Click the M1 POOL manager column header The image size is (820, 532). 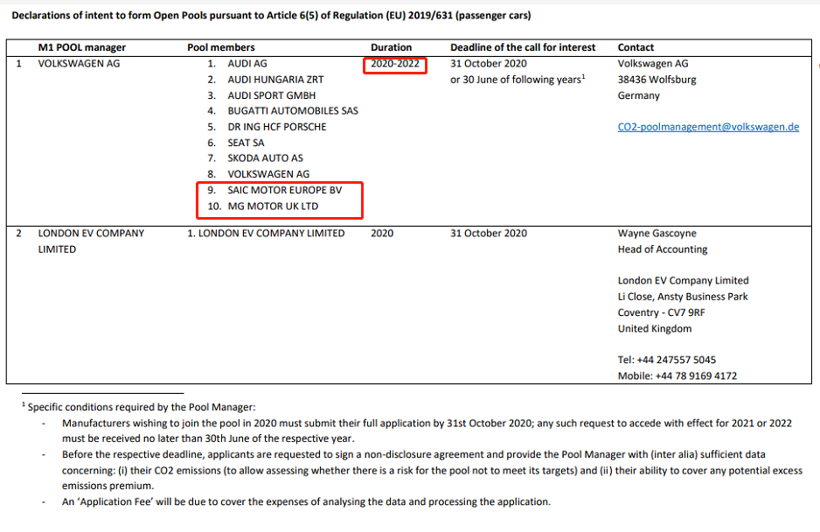pyautogui.click(x=80, y=47)
